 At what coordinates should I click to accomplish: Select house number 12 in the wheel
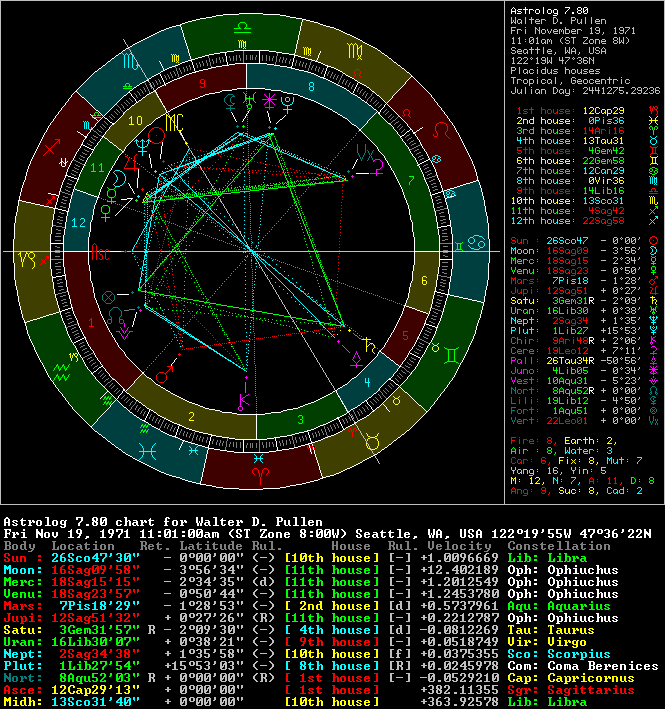pos(79,222)
